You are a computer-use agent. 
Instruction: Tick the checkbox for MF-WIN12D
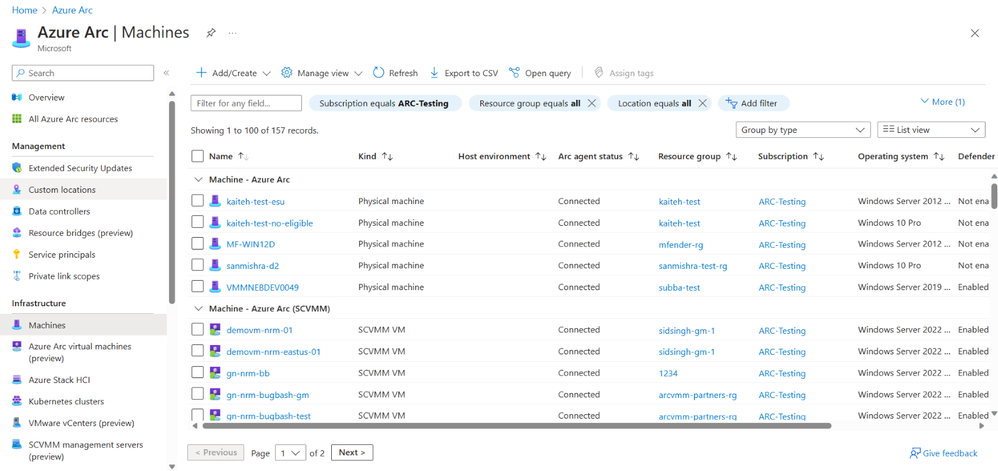198,244
